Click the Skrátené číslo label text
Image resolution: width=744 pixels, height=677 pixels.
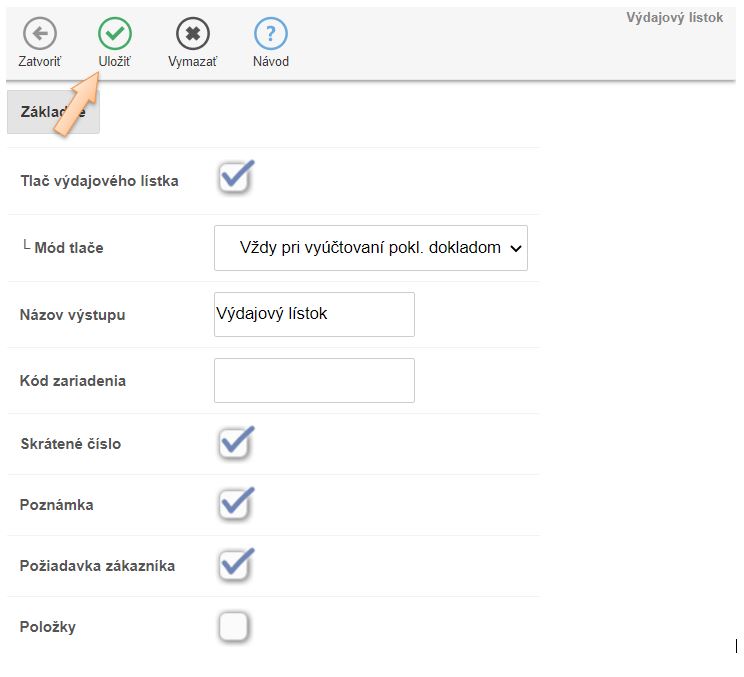click(x=70, y=443)
